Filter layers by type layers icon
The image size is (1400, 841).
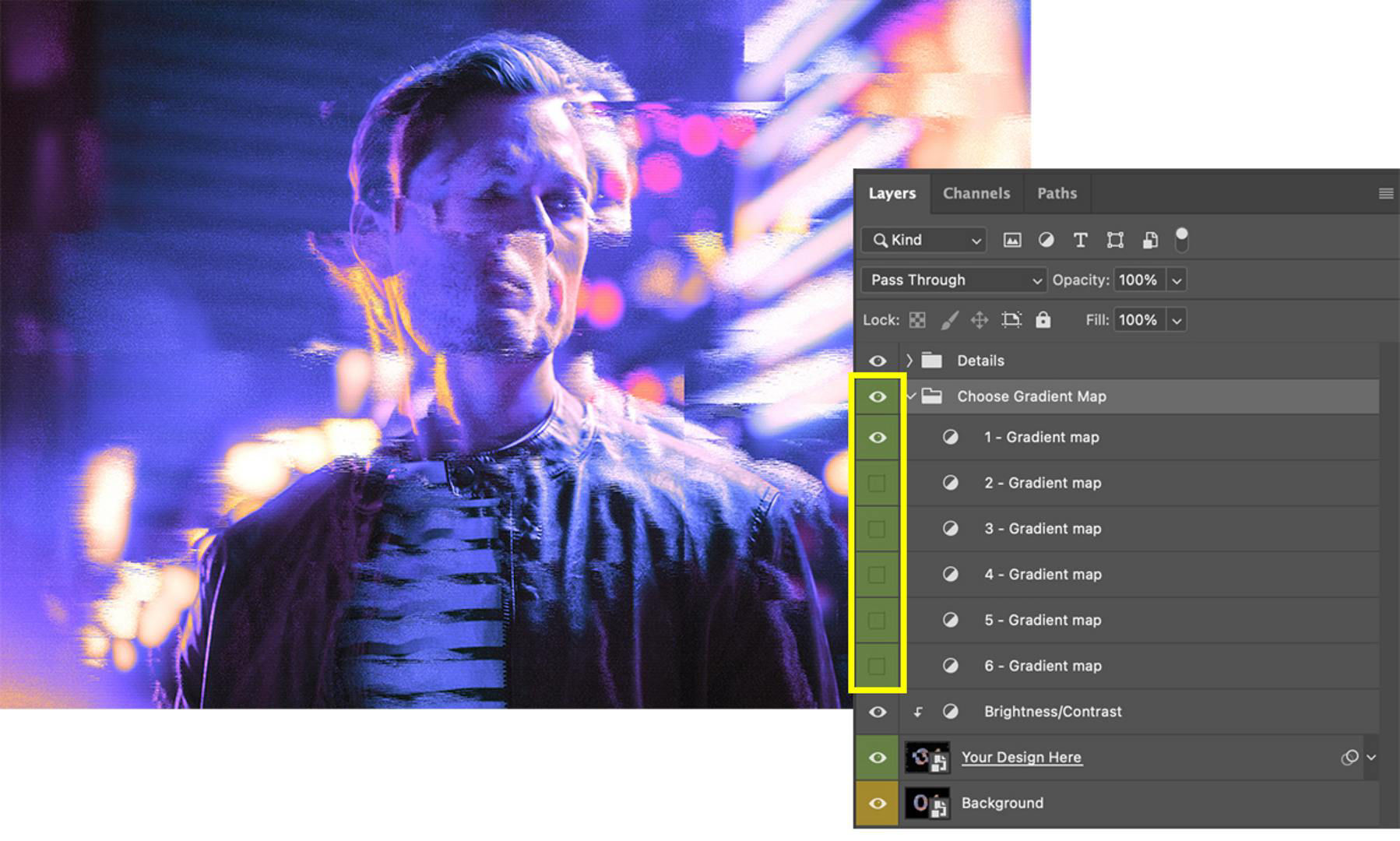(1080, 240)
